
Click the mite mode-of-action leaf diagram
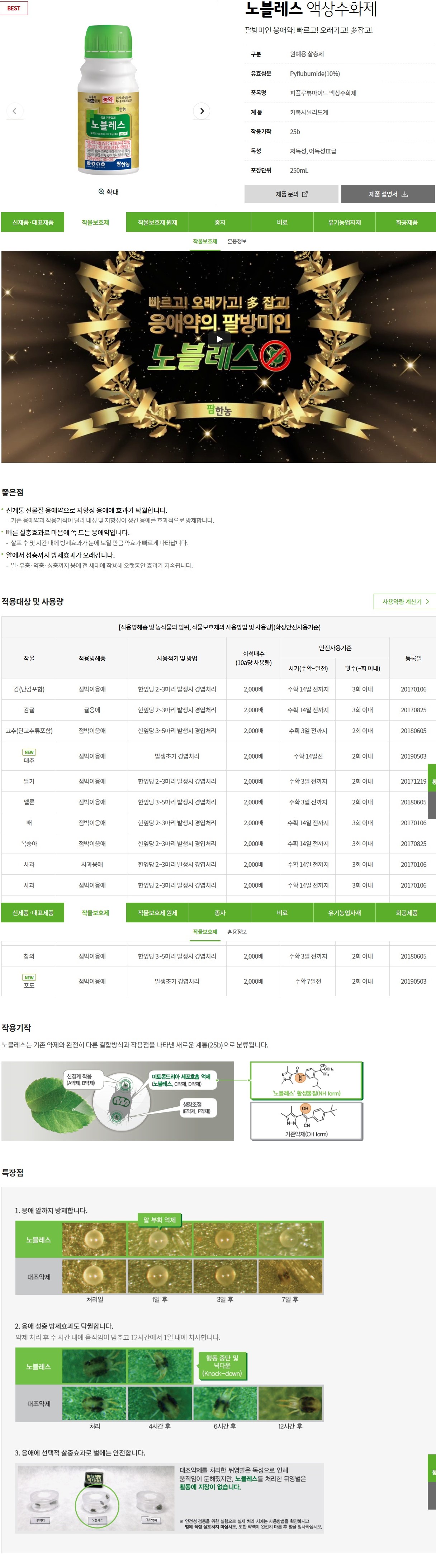point(118,1101)
